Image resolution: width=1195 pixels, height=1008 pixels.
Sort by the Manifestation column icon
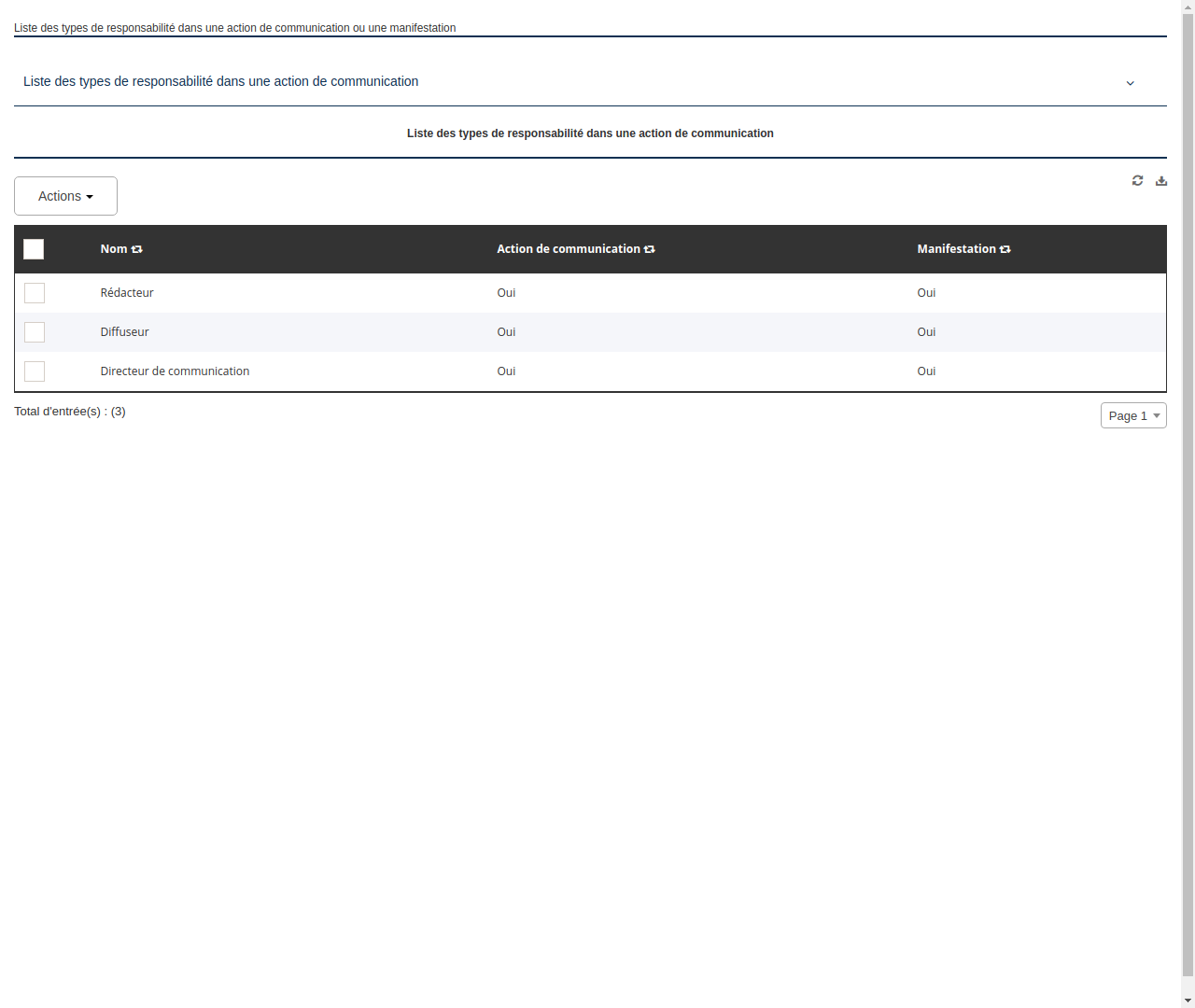[1005, 249]
